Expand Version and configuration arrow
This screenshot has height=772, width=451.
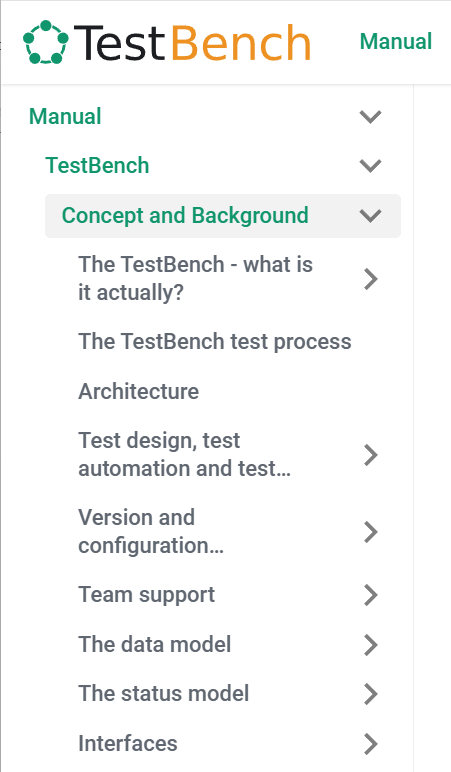(x=370, y=532)
